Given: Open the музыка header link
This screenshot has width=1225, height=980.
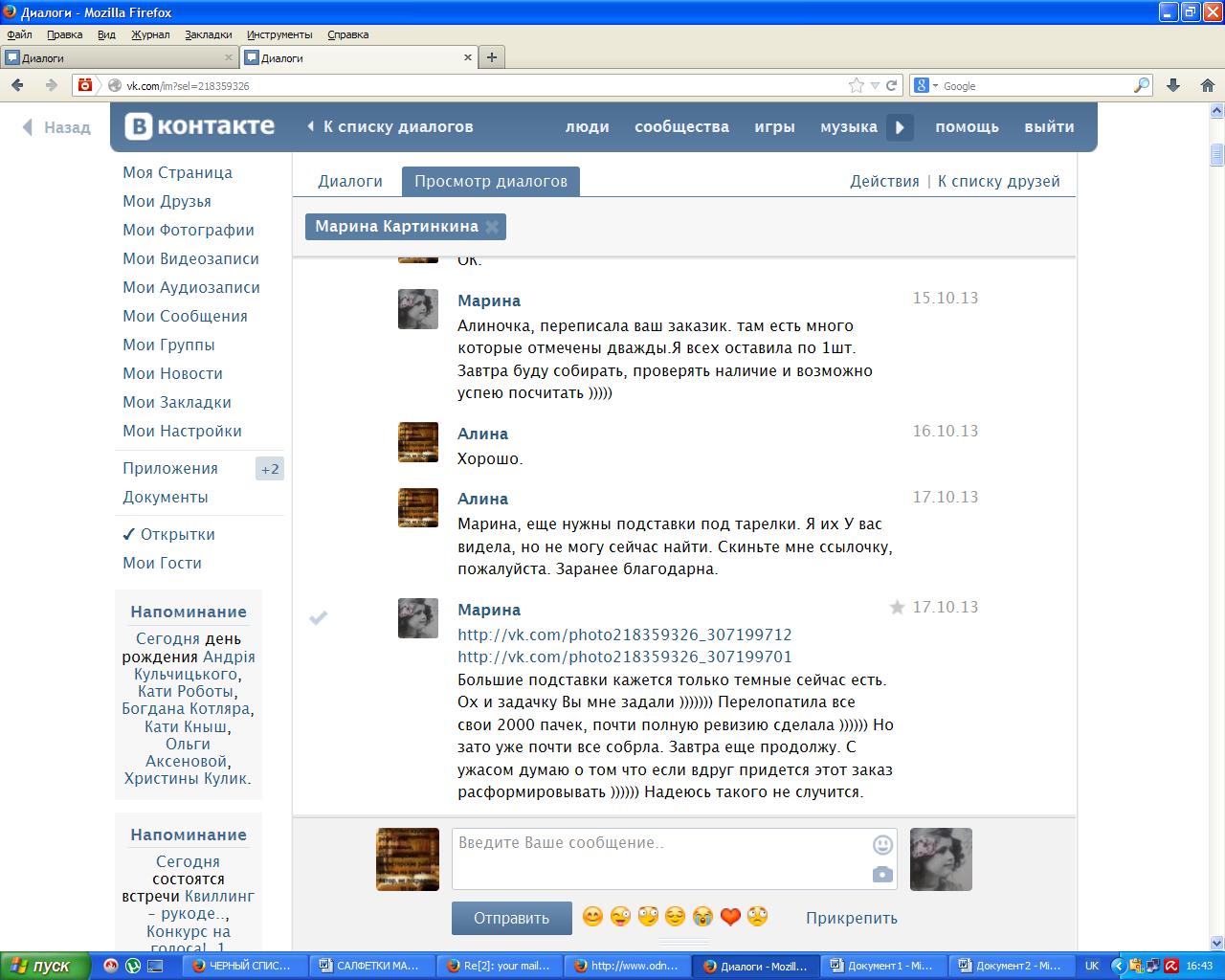Looking at the screenshot, I should (849, 126).
